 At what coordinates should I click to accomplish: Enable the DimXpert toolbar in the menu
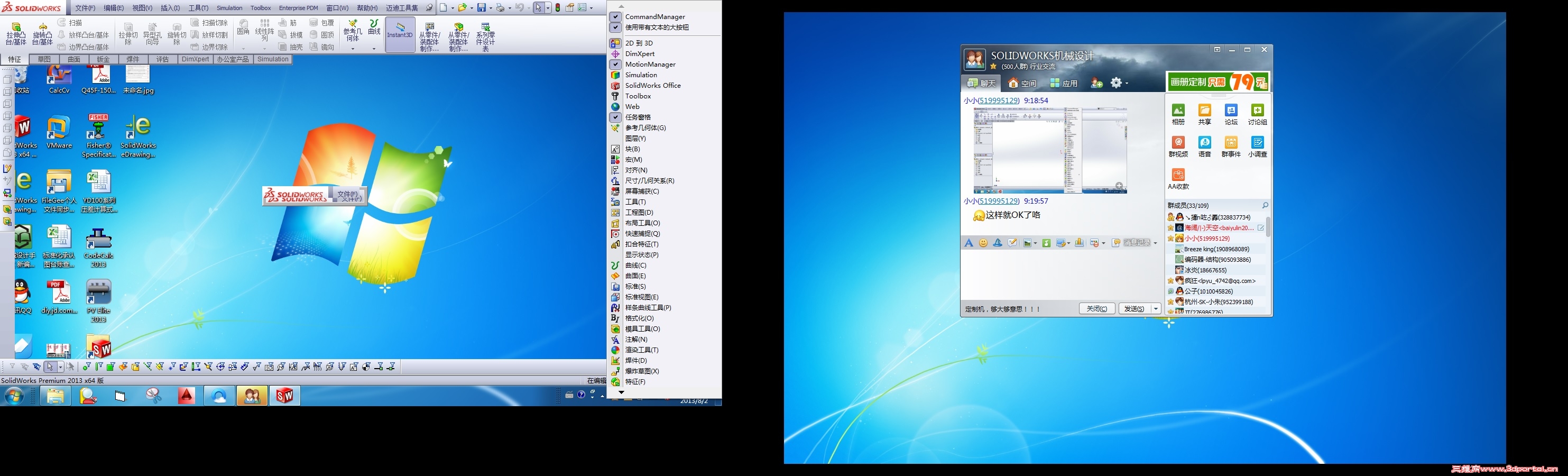tap(663, 53)
